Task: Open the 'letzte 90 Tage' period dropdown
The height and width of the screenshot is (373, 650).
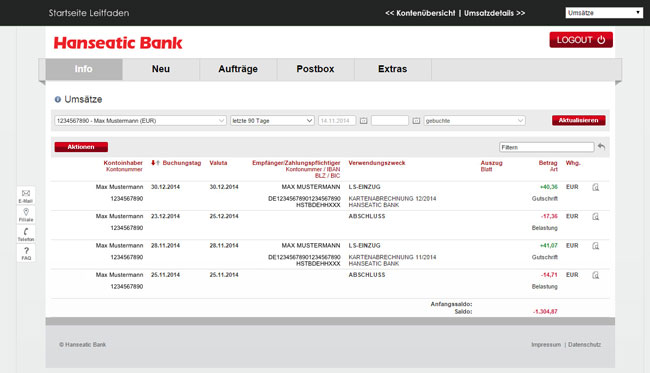Action: click(272, 121)
